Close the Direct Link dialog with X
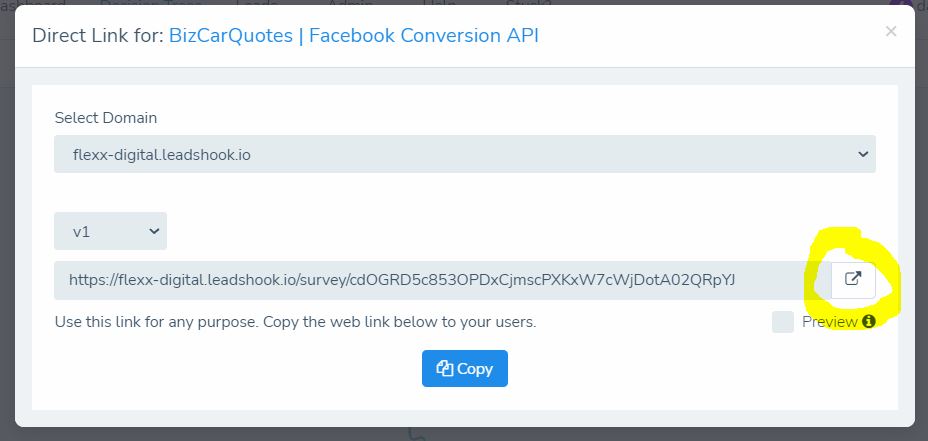 coord(891,31)
